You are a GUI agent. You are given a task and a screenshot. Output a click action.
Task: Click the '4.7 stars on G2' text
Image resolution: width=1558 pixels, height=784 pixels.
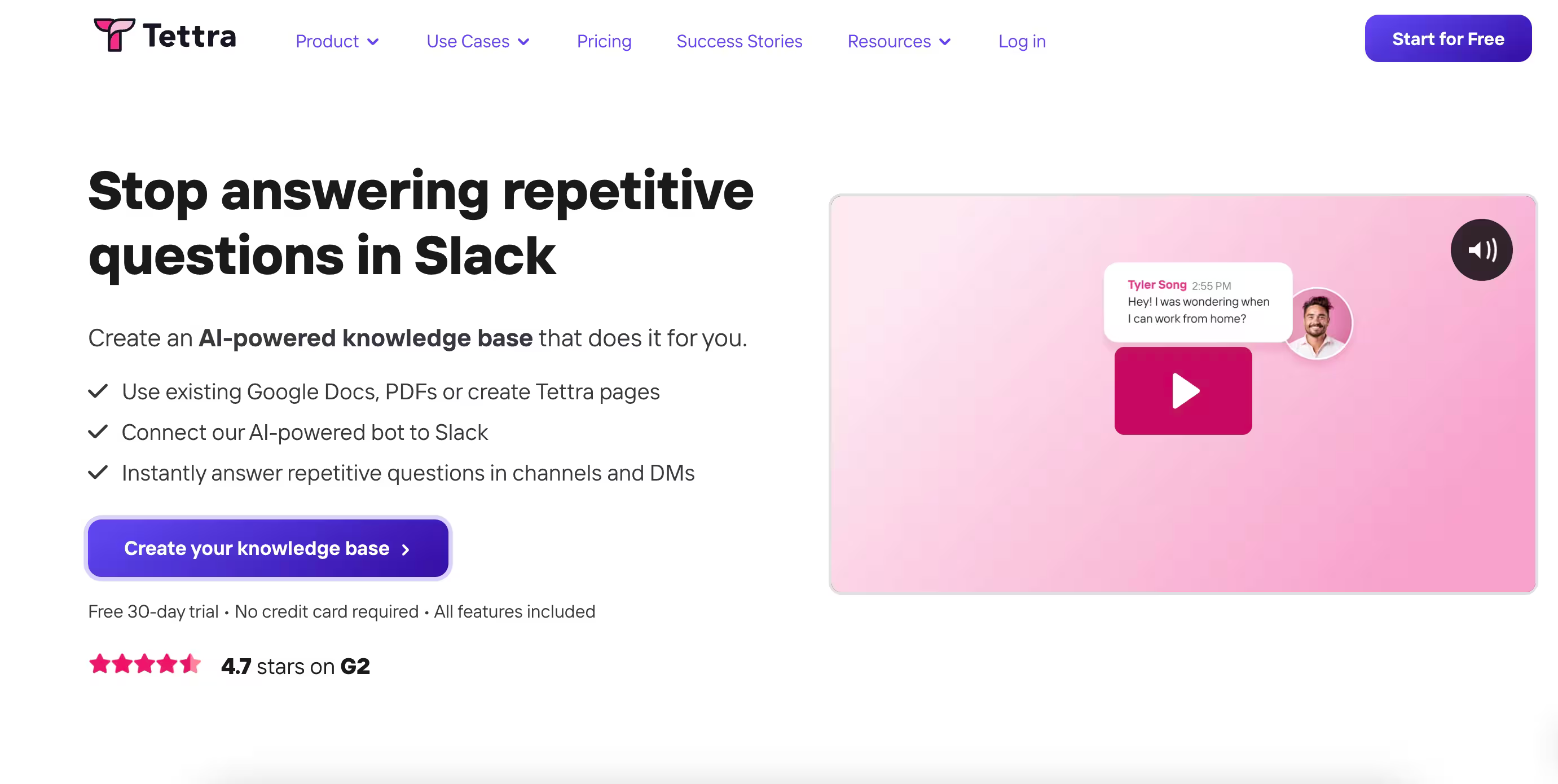click(295, 666)
